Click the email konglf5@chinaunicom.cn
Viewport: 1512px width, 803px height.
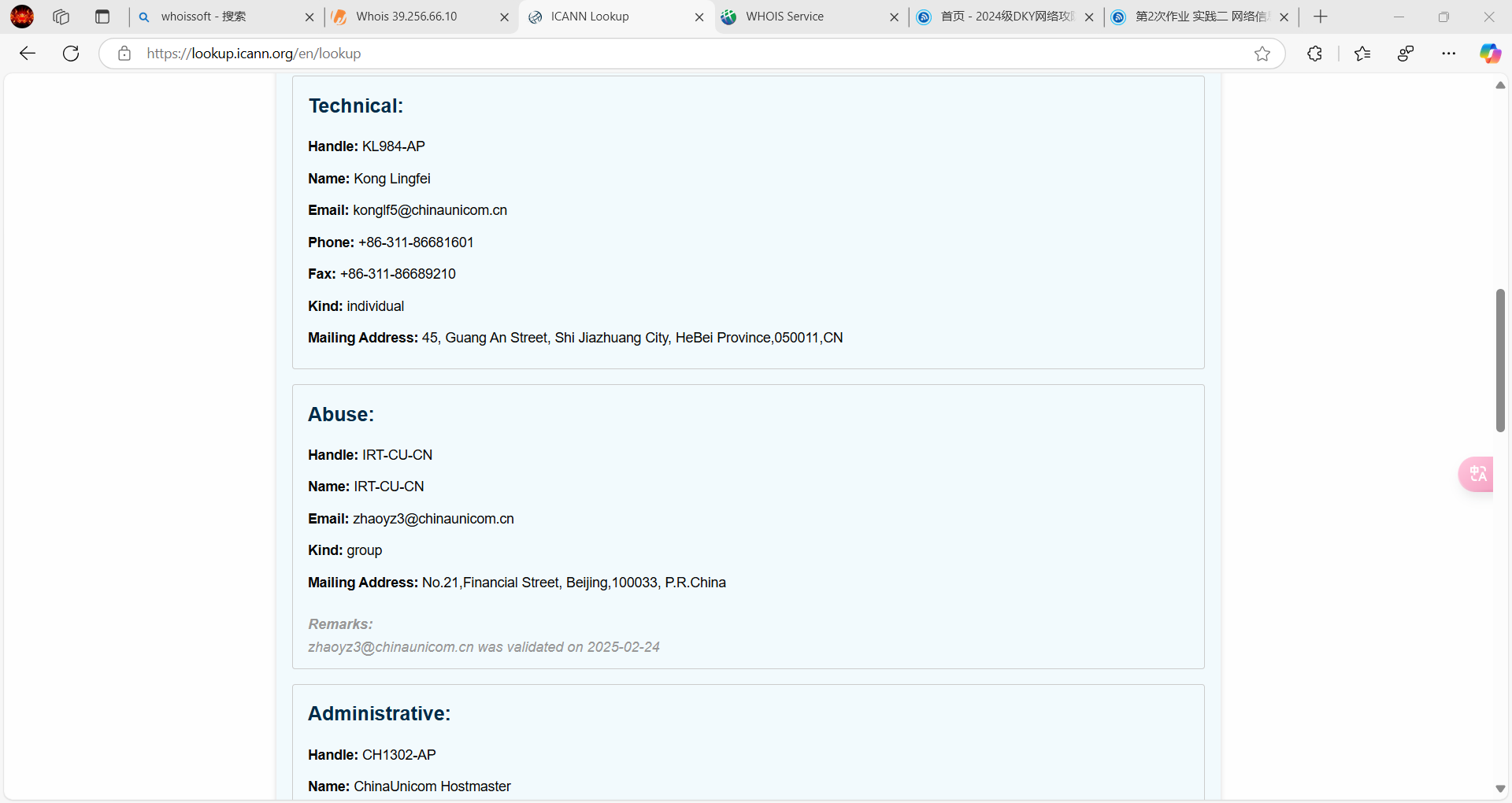[x=430, y=210]
